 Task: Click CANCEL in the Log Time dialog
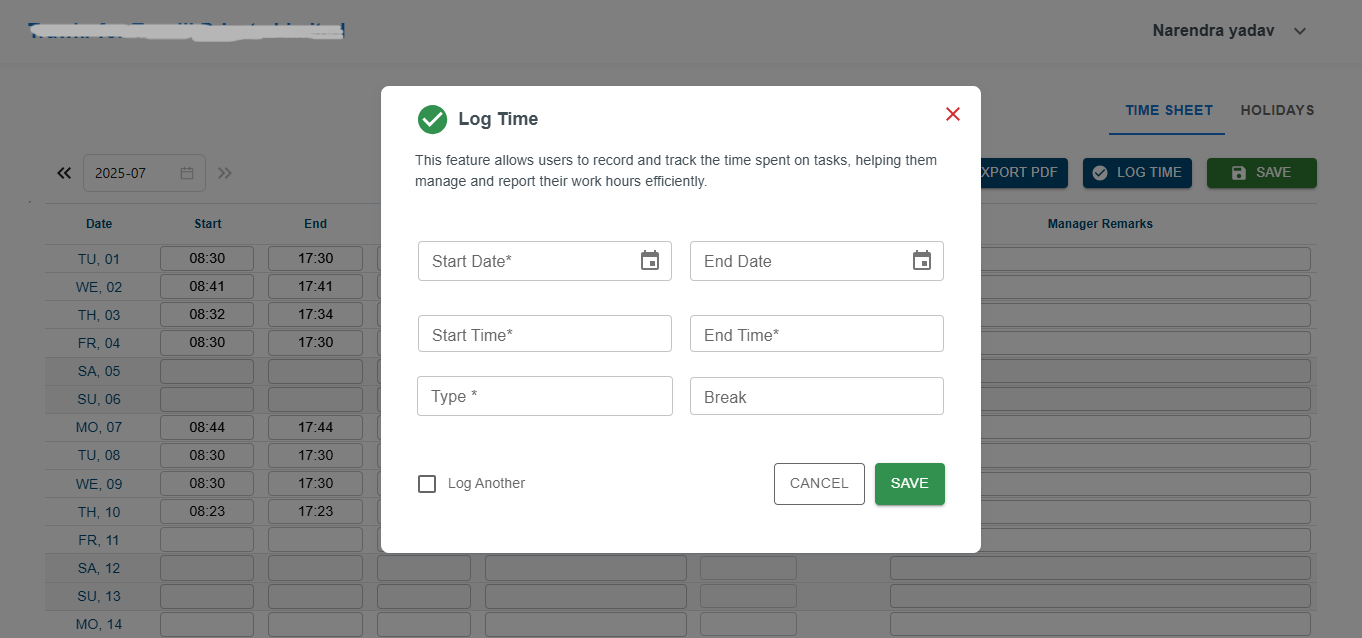[x=819, y=484]
